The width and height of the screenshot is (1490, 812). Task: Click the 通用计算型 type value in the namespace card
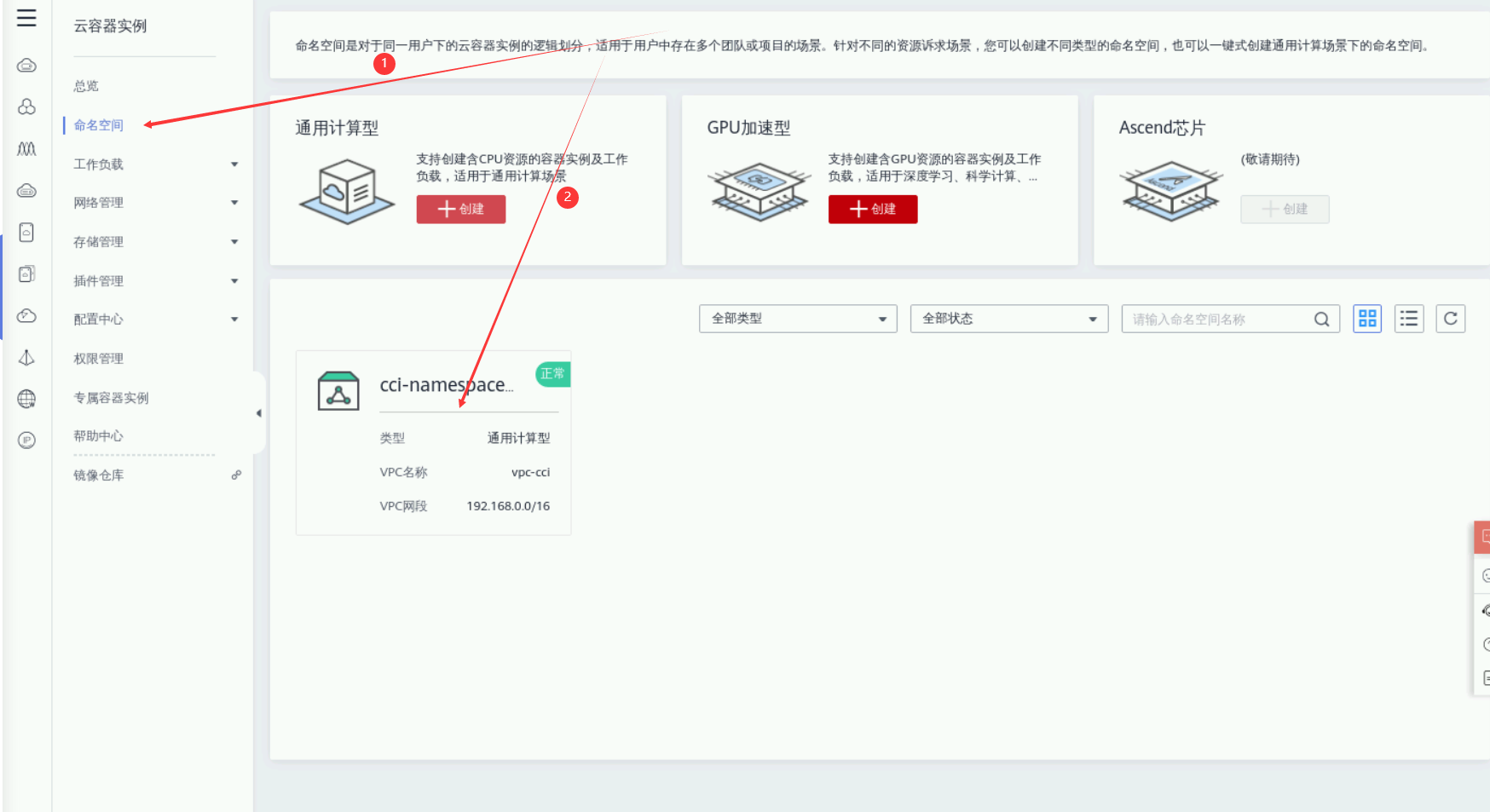pyautogui.click(x=518, y=438)
